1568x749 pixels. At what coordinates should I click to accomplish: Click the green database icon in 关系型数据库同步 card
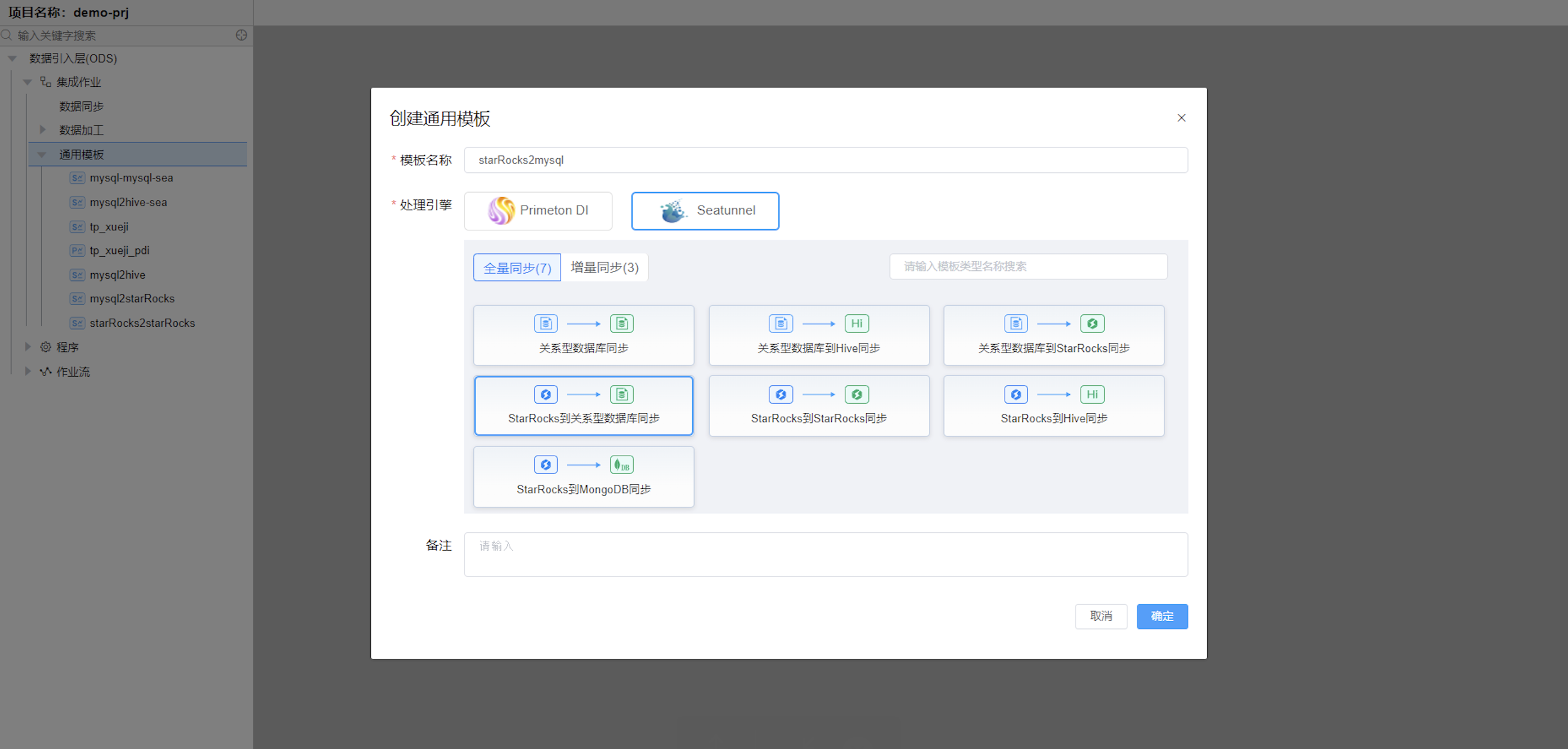click(x=621, y=323)
